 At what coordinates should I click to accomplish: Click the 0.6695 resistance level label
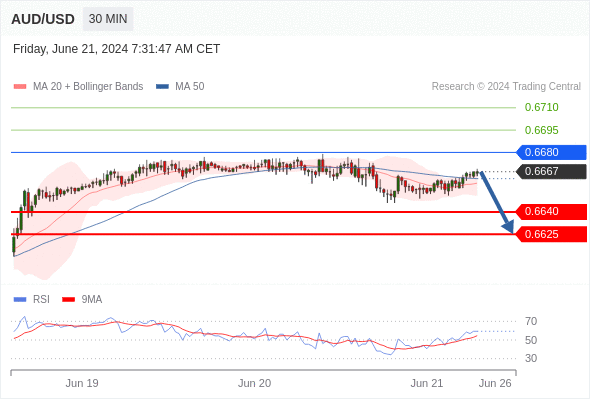[x=541, y=130]
